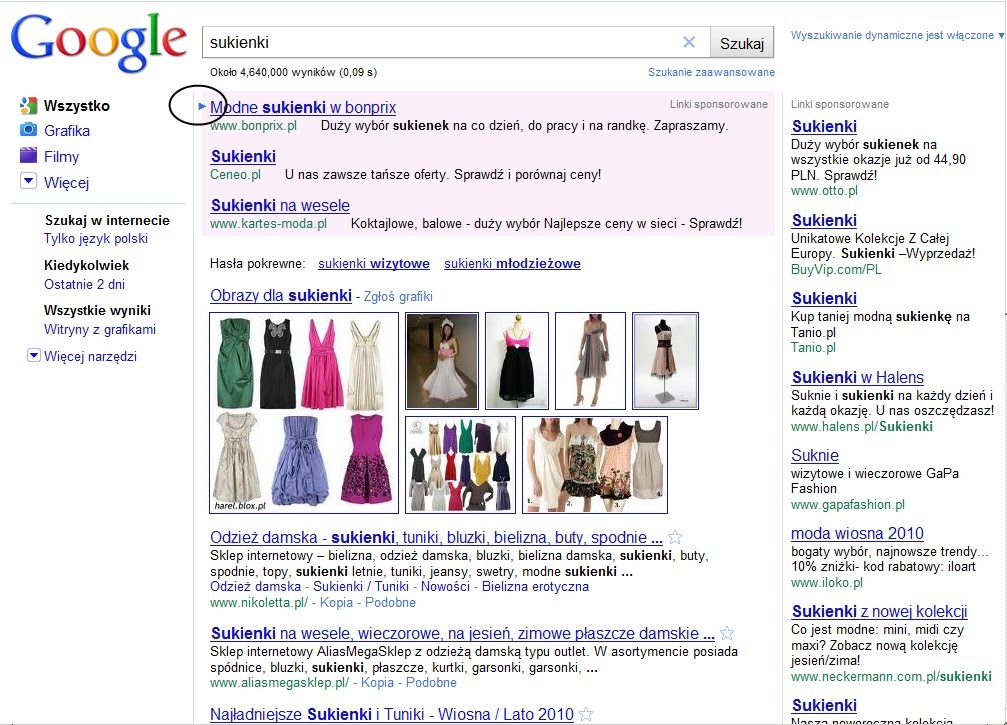Click Zgłoś grafiki link
This screenshot has height=725, width=1007.
tap(398, 297)
